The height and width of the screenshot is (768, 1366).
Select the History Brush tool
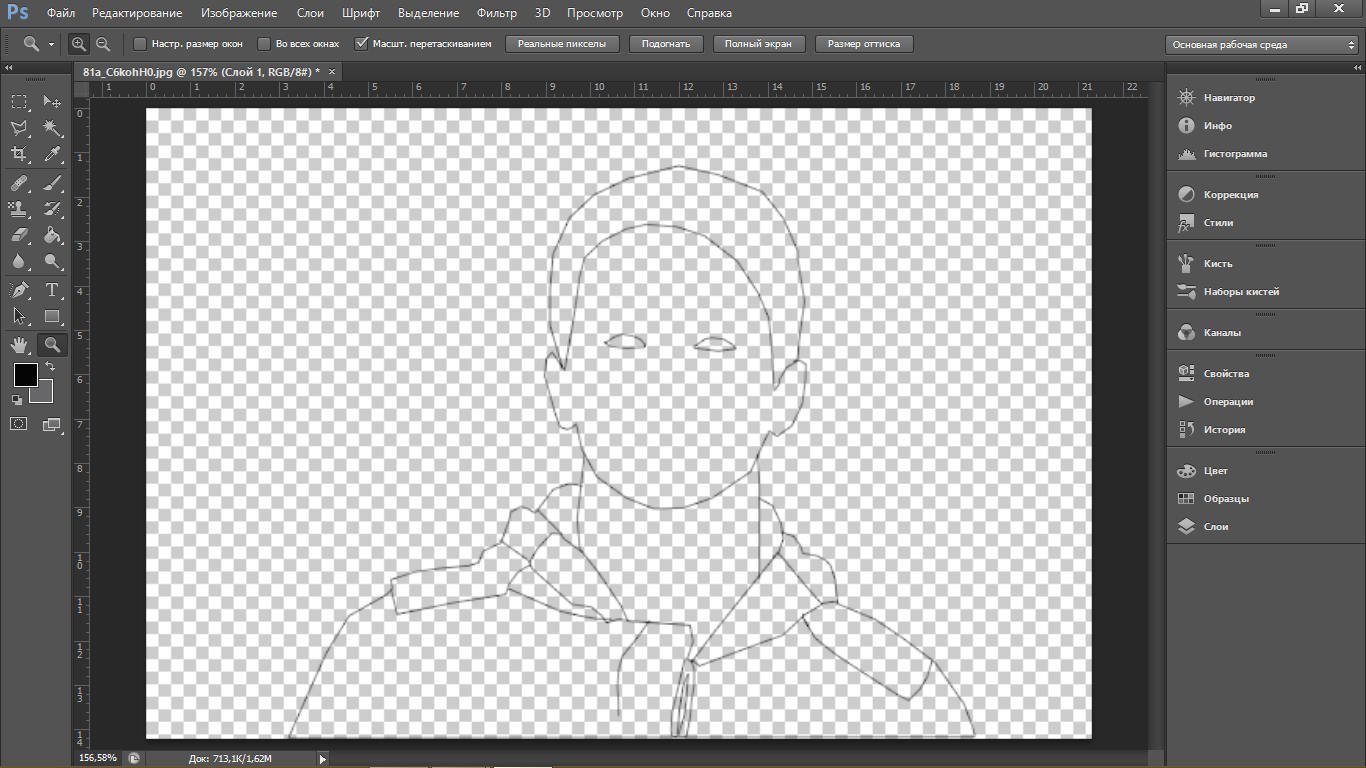pyautogui.click(x=52, y=210)
